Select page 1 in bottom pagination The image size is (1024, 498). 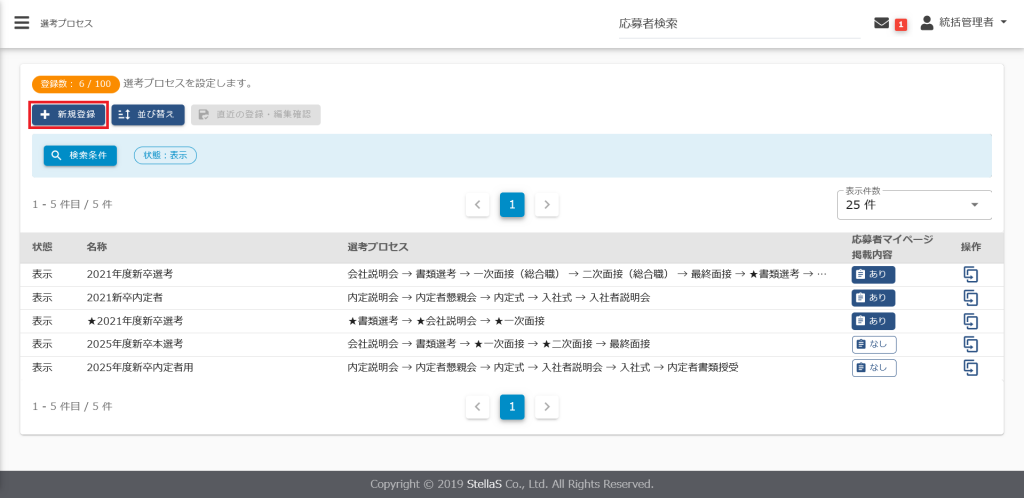click(x=512, y=407)
